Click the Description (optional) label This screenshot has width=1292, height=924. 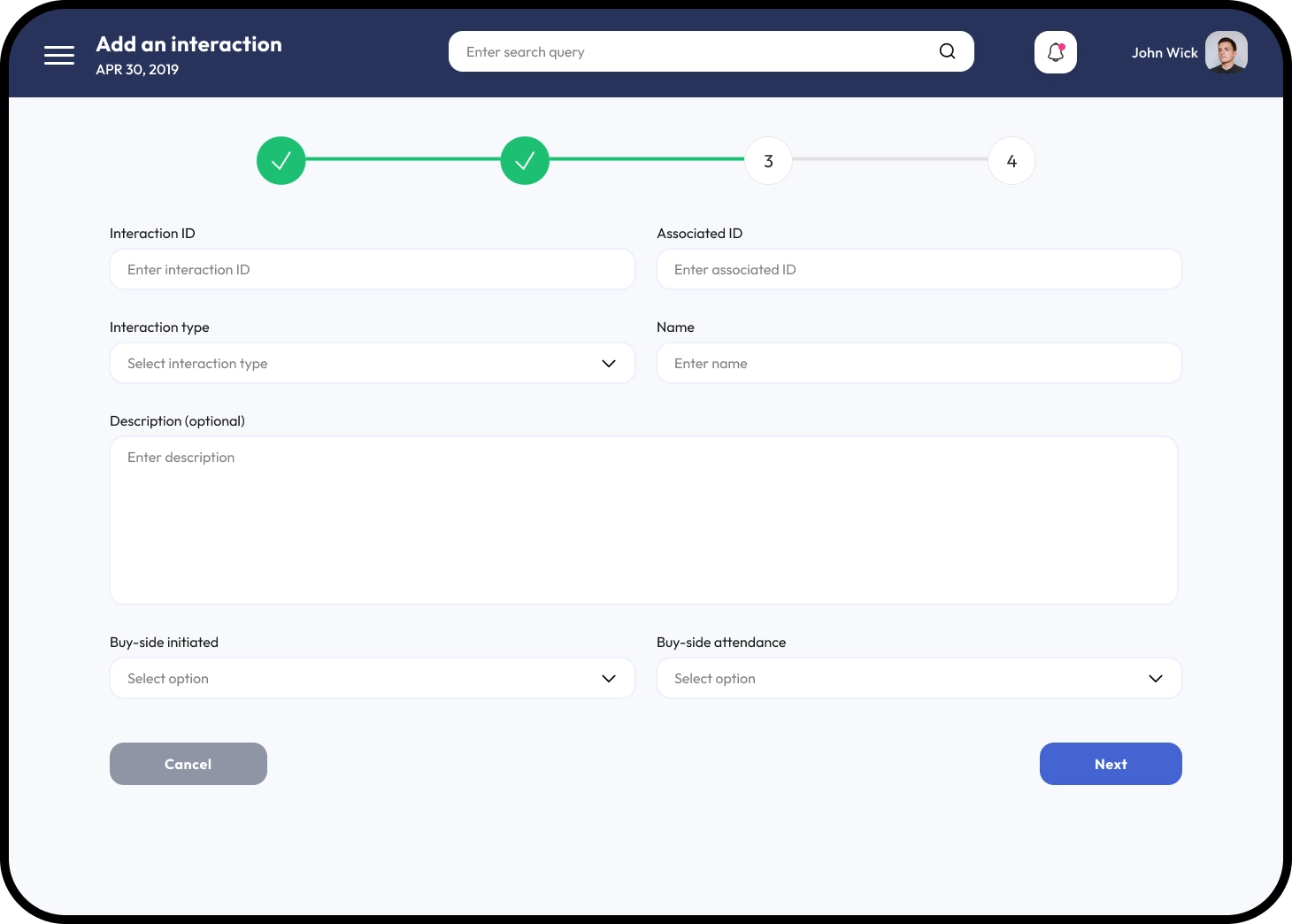pyautogui.click(x=177, y=421)
